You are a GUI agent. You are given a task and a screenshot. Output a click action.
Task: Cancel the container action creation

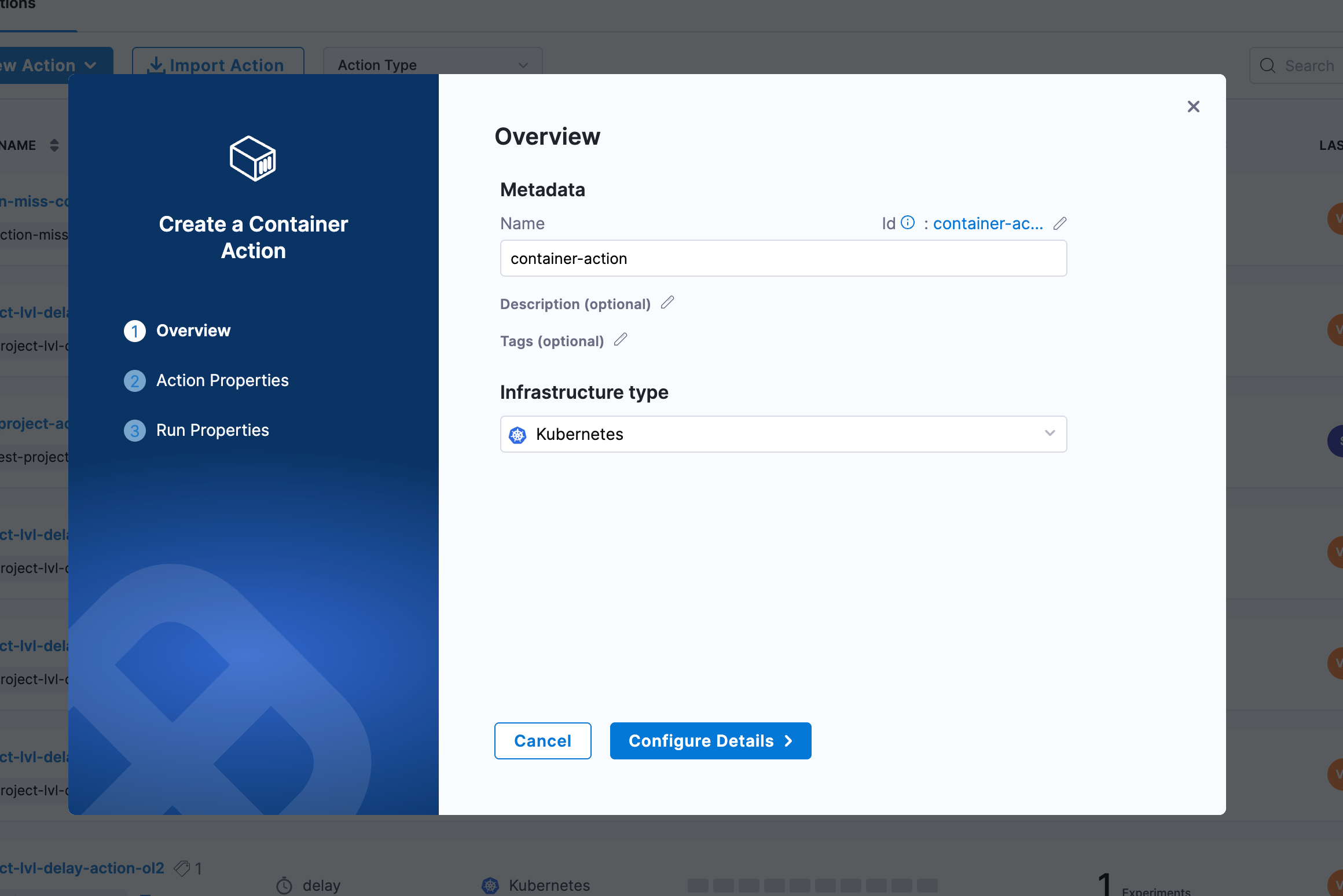(x=542, y=740)
